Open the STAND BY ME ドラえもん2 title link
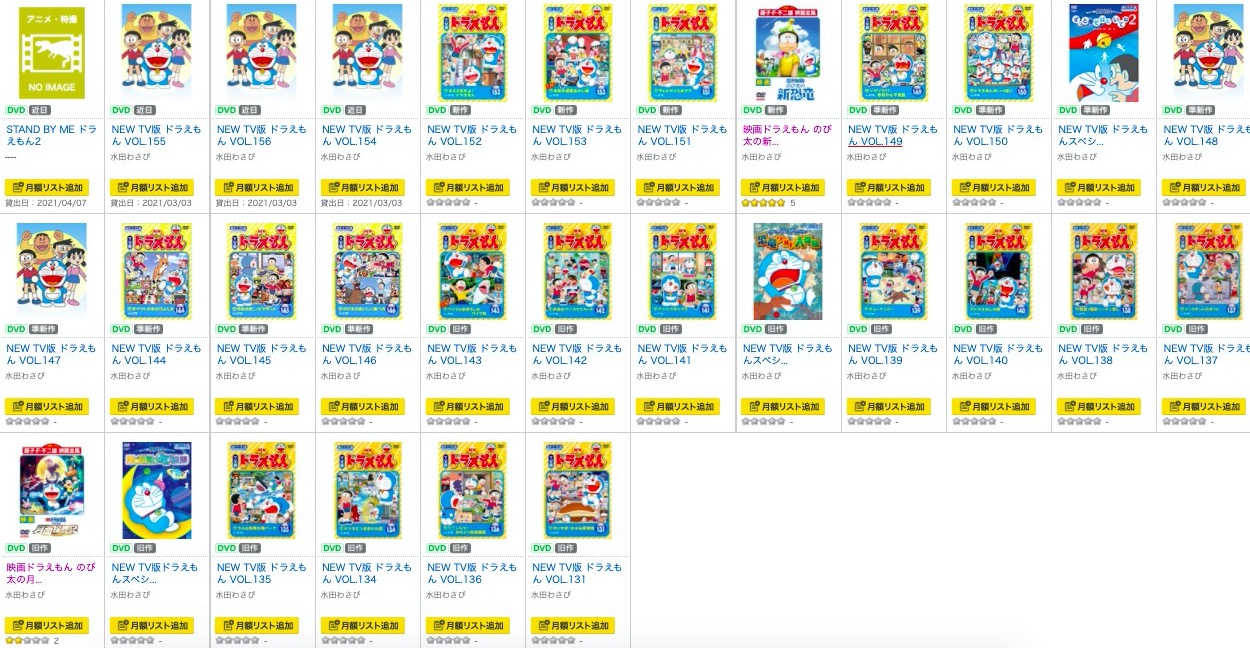 tap(52, 135)
